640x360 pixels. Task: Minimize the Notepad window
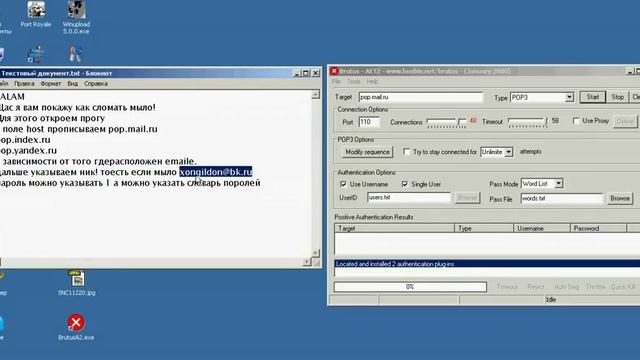click(297, 73)
